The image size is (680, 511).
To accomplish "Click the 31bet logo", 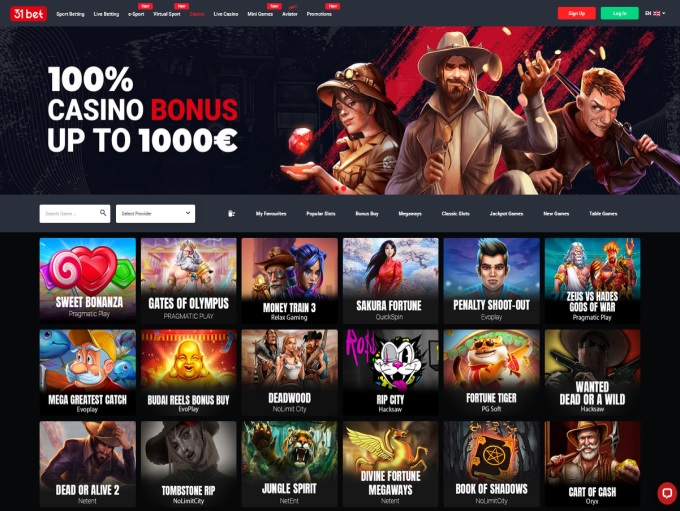I will [x=28, y=14].
